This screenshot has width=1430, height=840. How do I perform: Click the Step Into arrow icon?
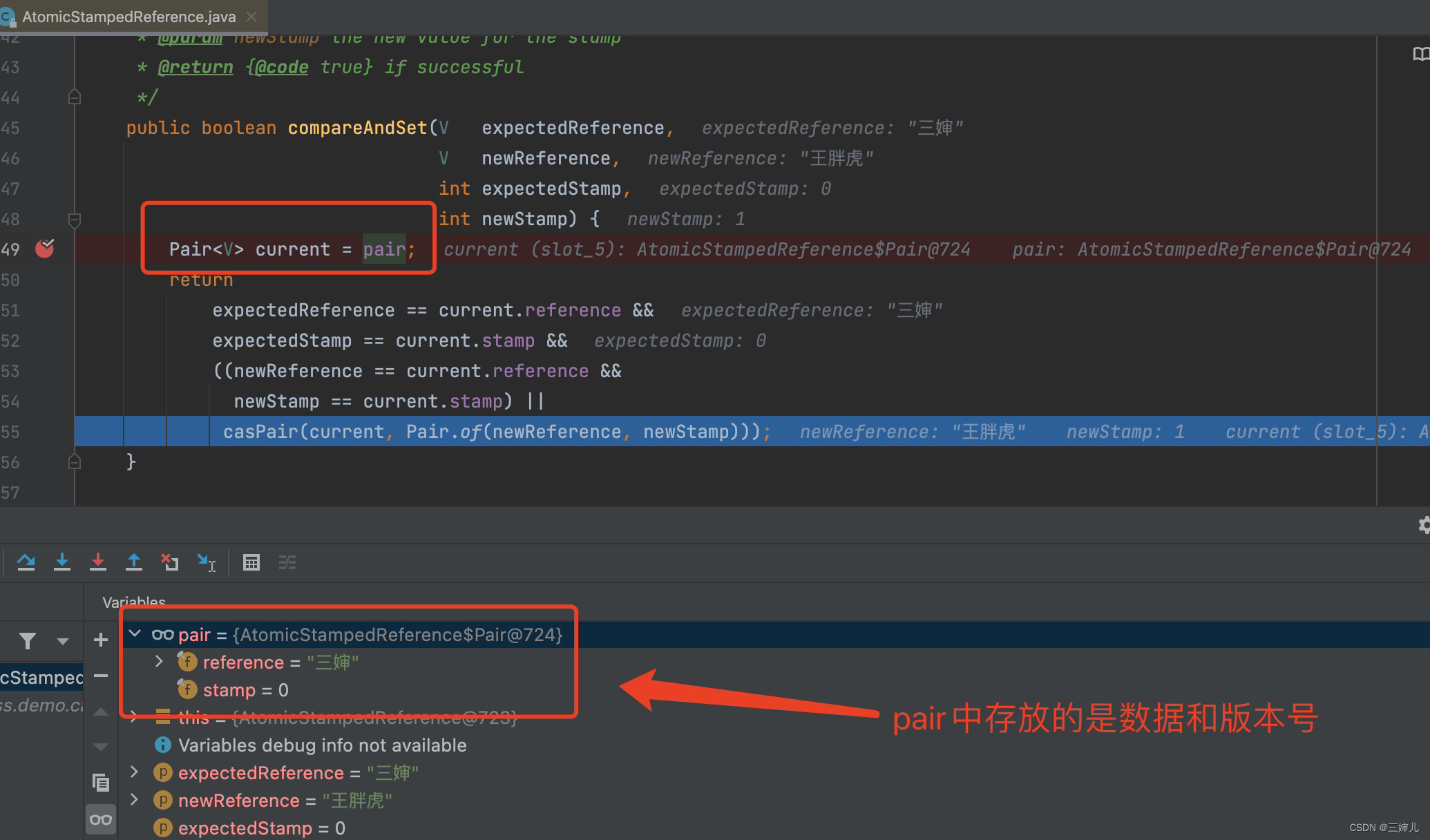point(62,562)
